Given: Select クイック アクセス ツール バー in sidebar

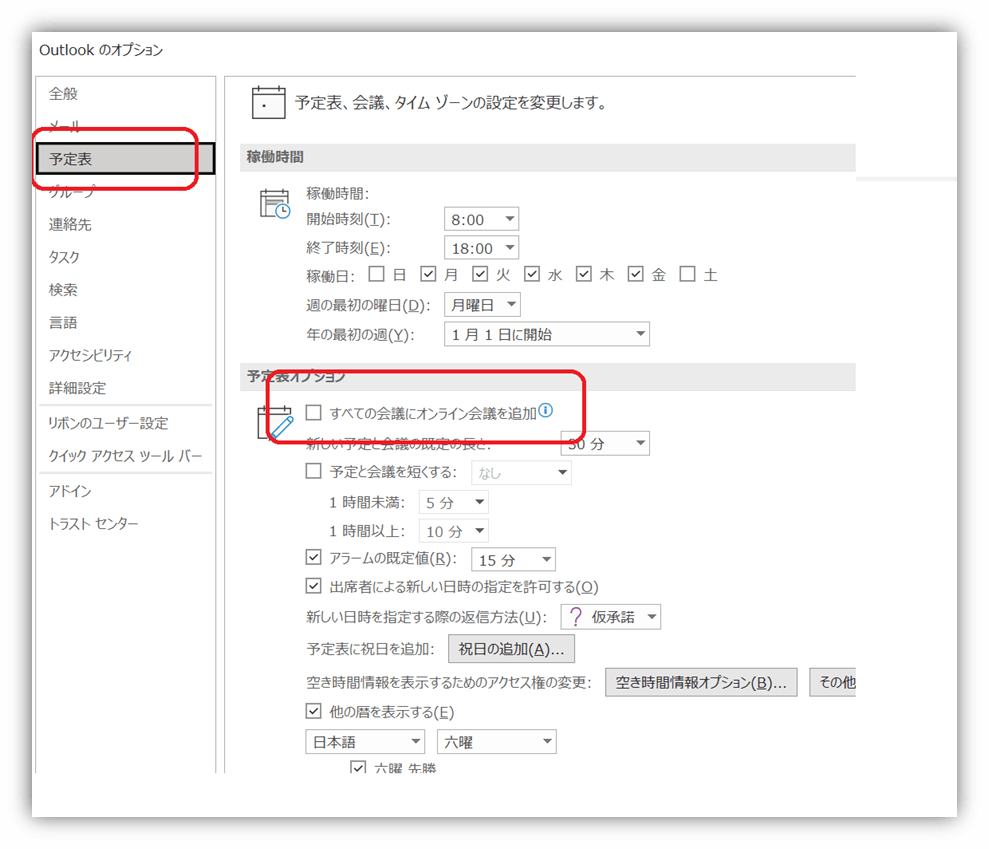Looking at the screenshot, I should (x=125, y=456).
